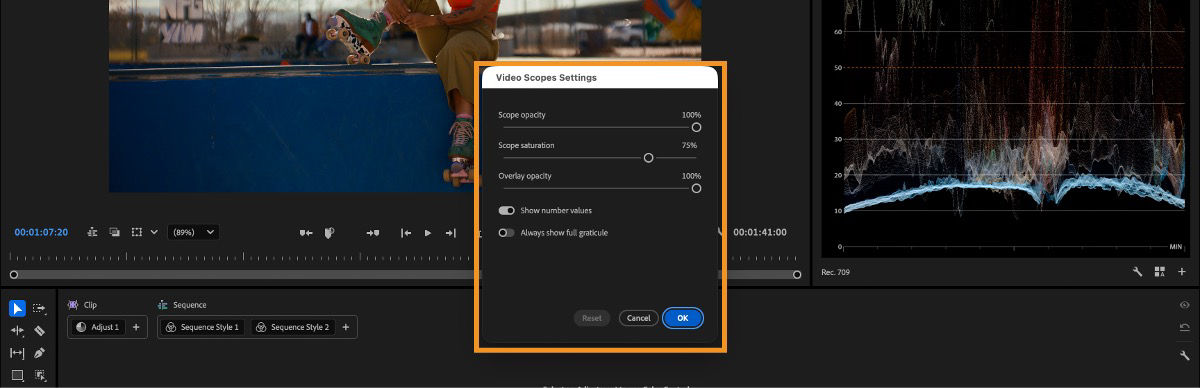
Task: Click the Reset button in the dialog
Action: (x=592, y=318)
